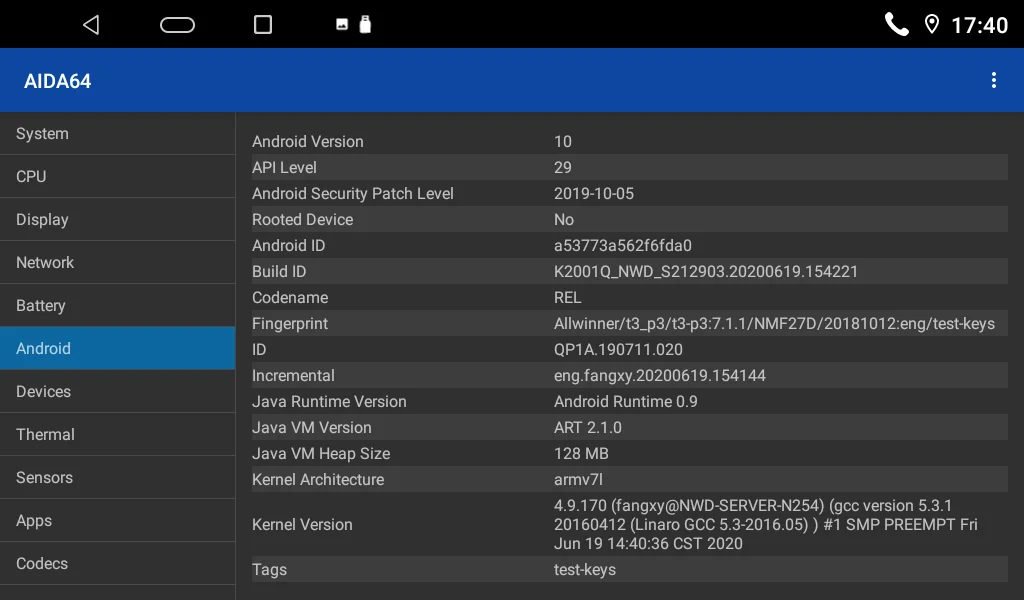Open the AIDA64 three-dot overflow menu
The width and height of the screenshot is (1024, 600).
993,80
